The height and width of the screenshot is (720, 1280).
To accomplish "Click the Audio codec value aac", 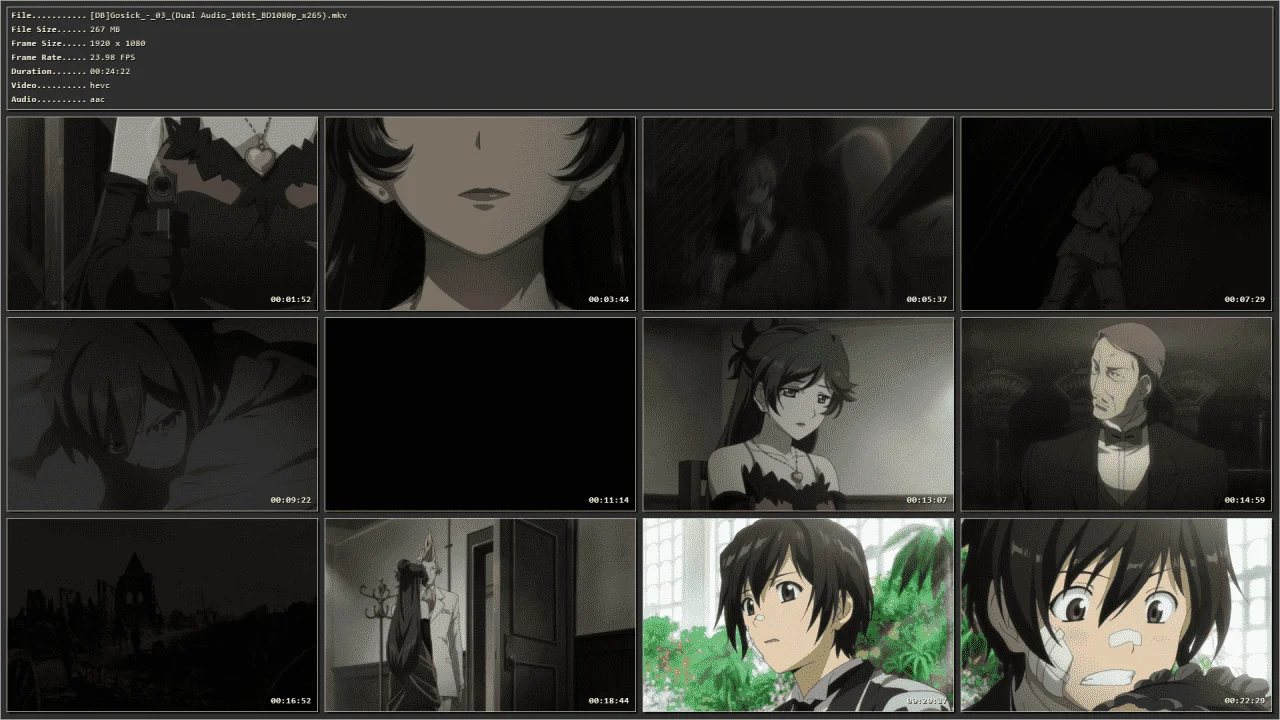I will [x=97, y=100].
